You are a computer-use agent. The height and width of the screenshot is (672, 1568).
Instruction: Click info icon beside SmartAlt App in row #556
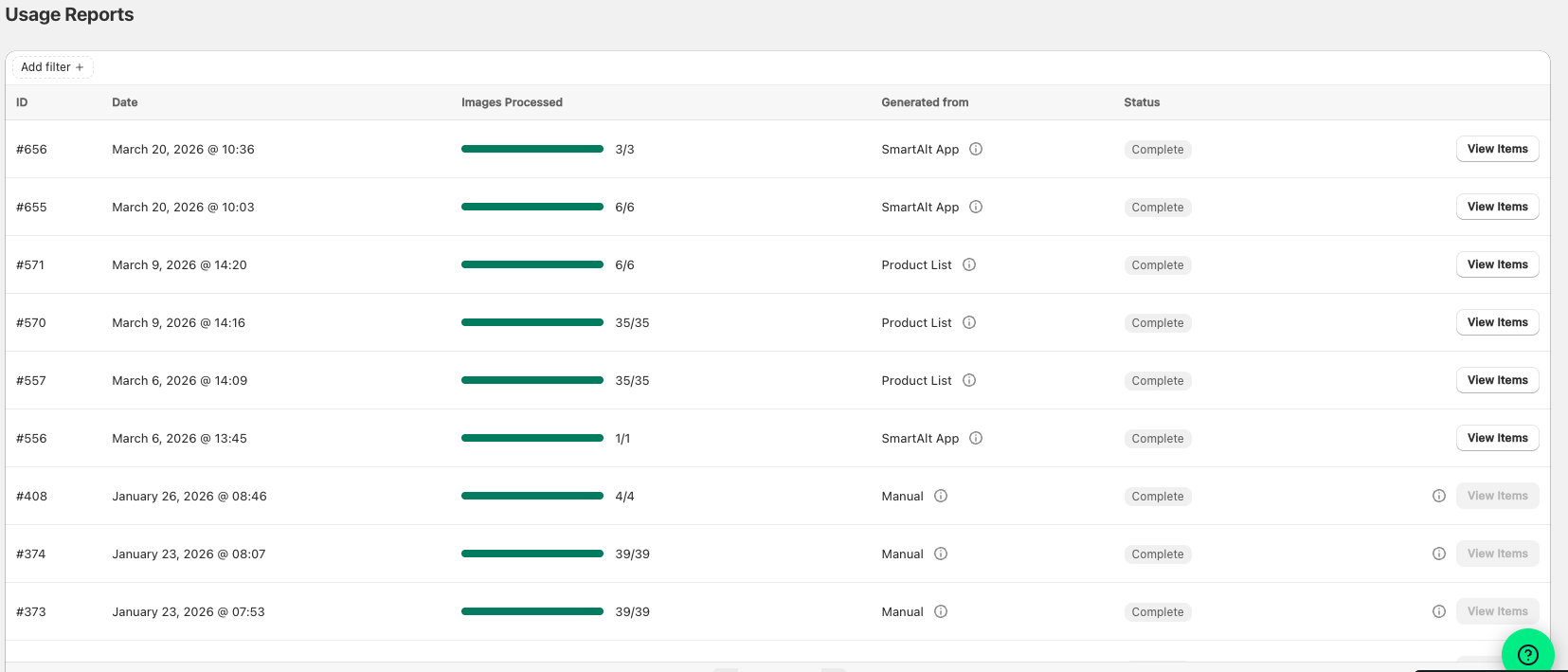[x=976, y=438]
